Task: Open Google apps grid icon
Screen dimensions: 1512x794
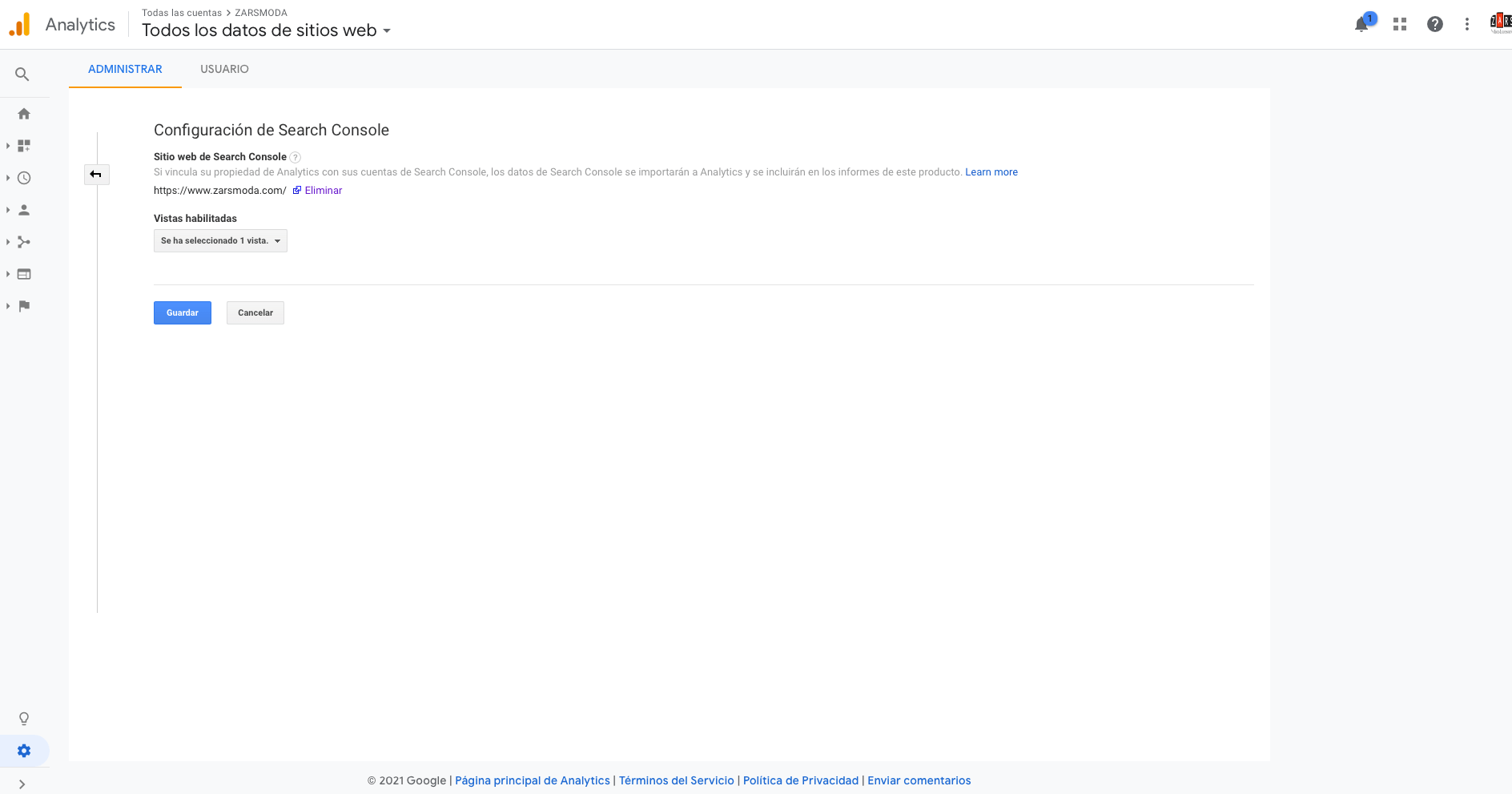Action: tap(1400, 25)
